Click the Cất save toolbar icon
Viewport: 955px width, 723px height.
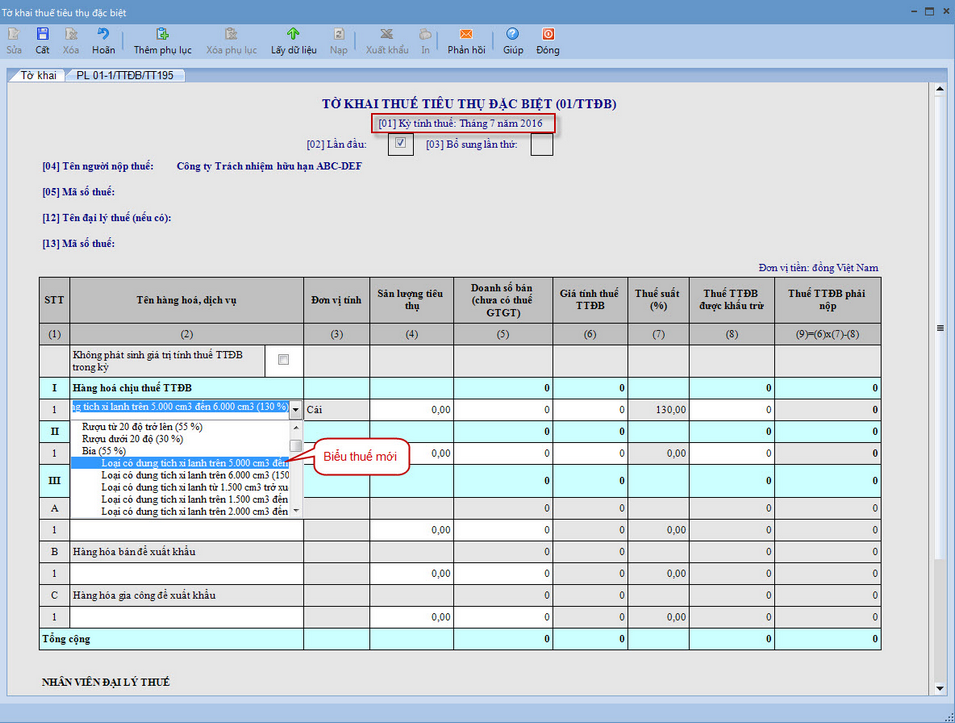tap(42, 34)
